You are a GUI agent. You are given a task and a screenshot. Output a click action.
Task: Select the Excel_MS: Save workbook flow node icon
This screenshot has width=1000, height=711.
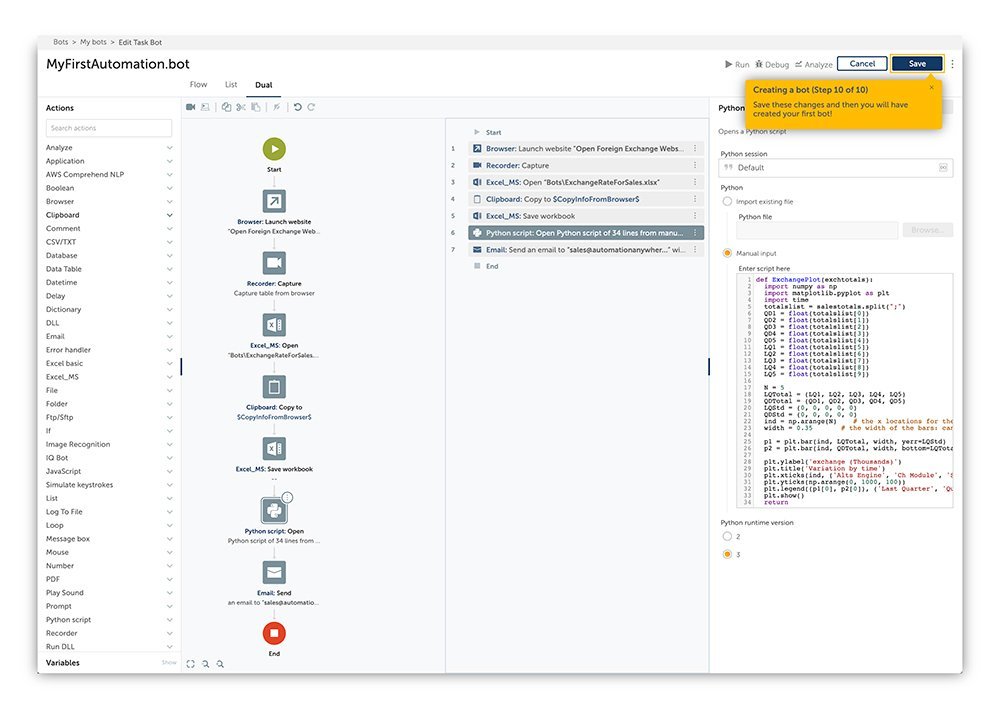[x=274, y=448]
